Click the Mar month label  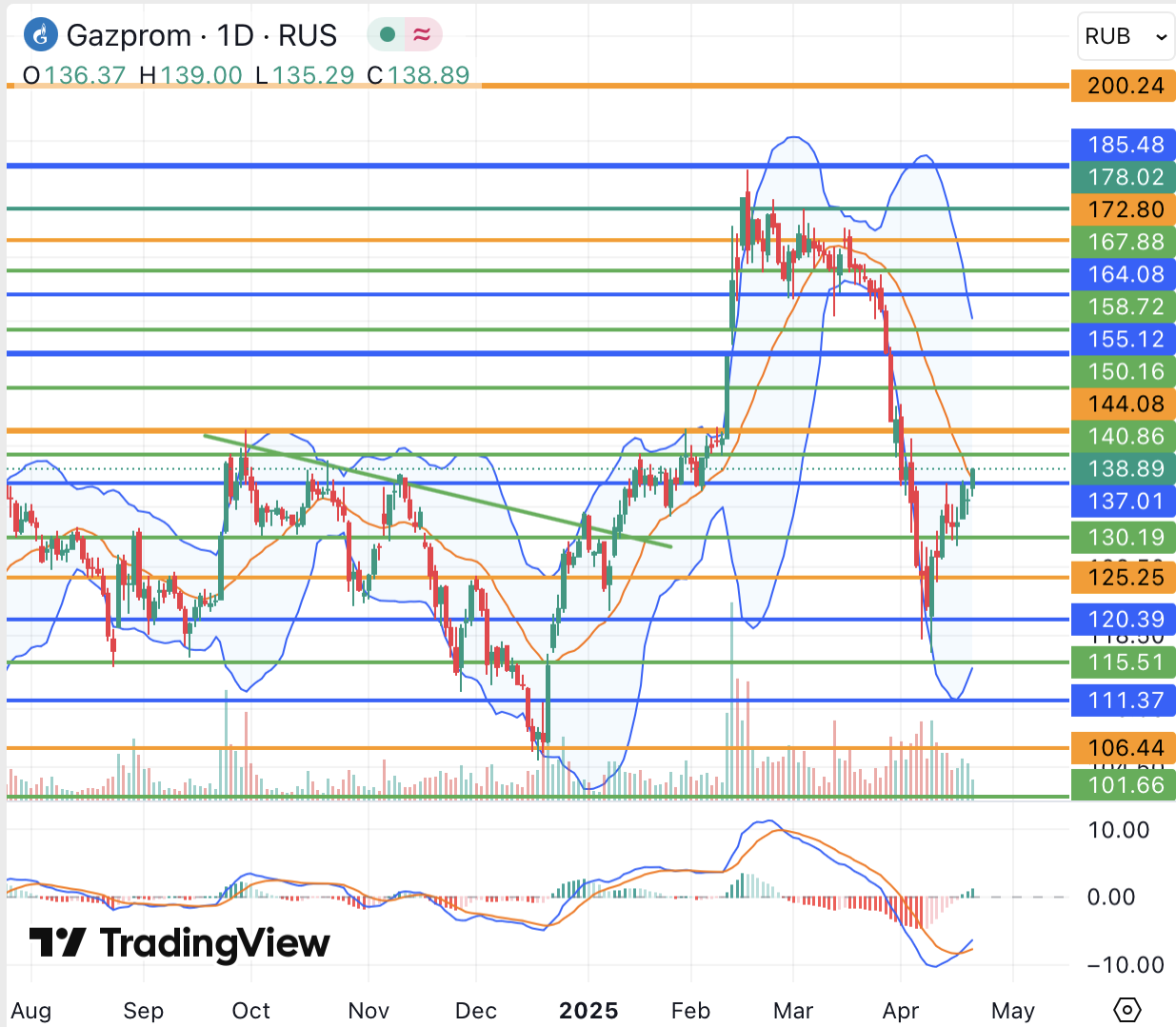tap(793, 1011)
